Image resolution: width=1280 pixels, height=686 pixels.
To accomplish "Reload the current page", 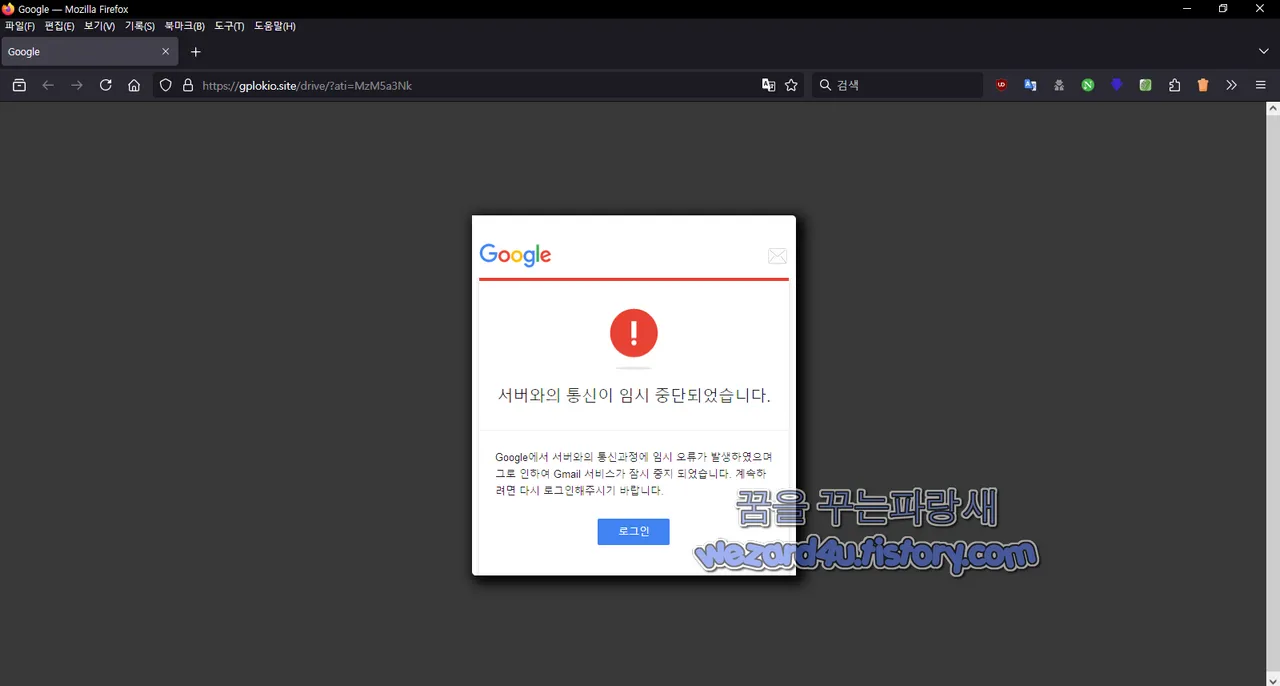I will tap(106, 86).
